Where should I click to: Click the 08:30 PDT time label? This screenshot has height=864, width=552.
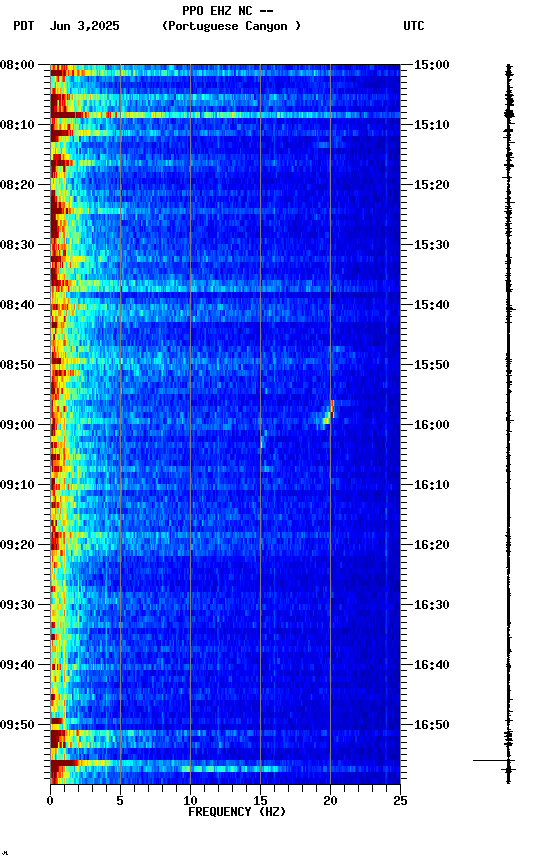(17, 245)
